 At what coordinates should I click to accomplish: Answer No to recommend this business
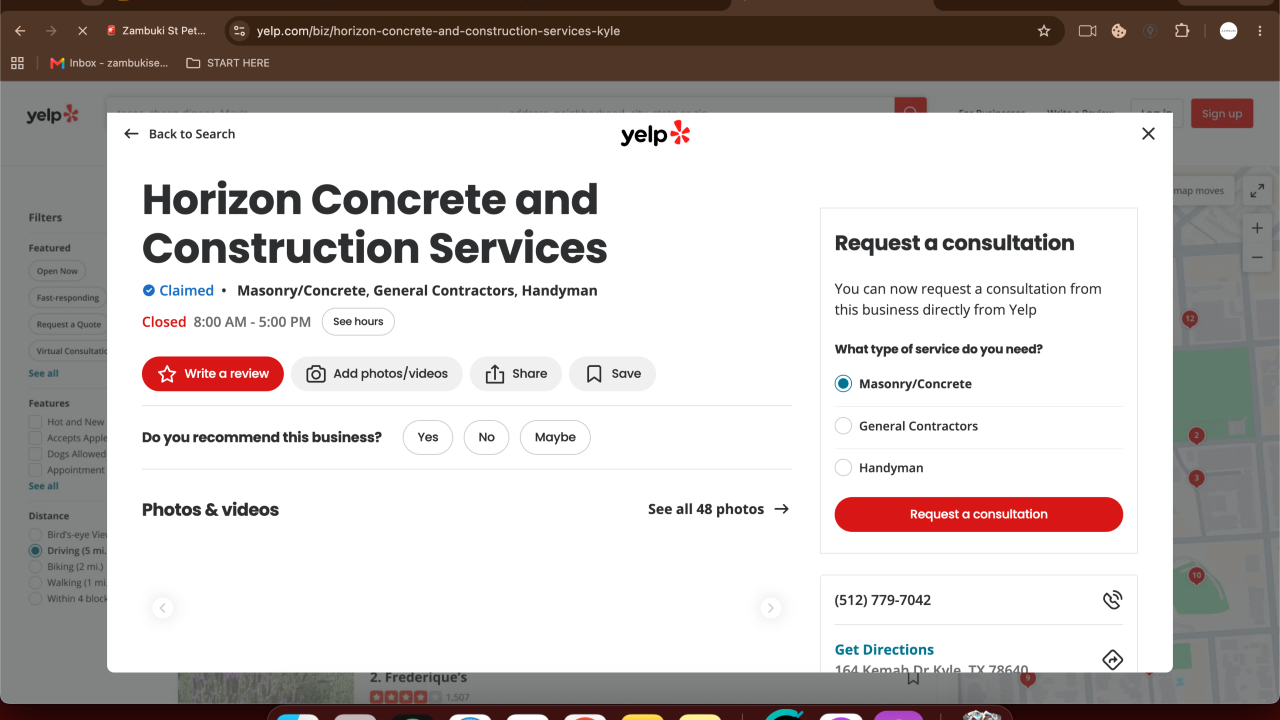(487, 437)
